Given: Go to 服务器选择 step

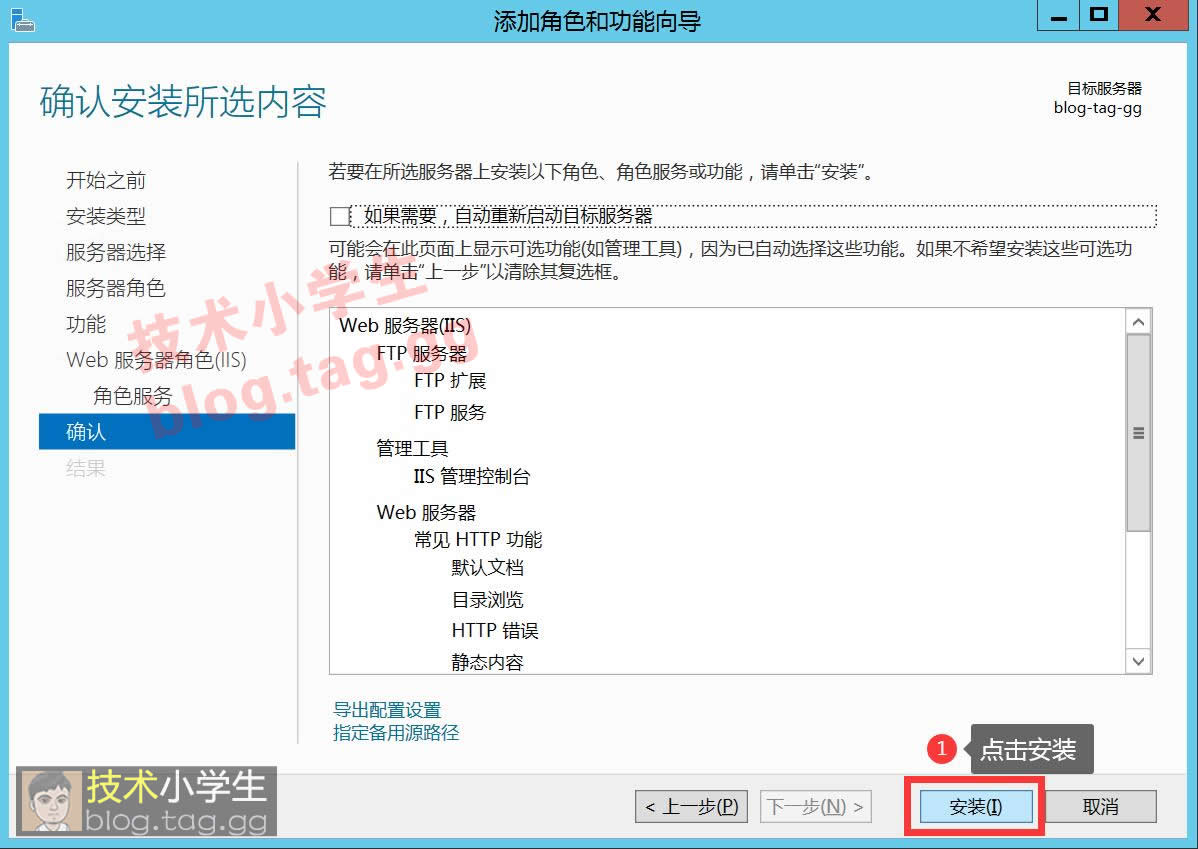Looking at the screenshot, I should coord(116,252).
